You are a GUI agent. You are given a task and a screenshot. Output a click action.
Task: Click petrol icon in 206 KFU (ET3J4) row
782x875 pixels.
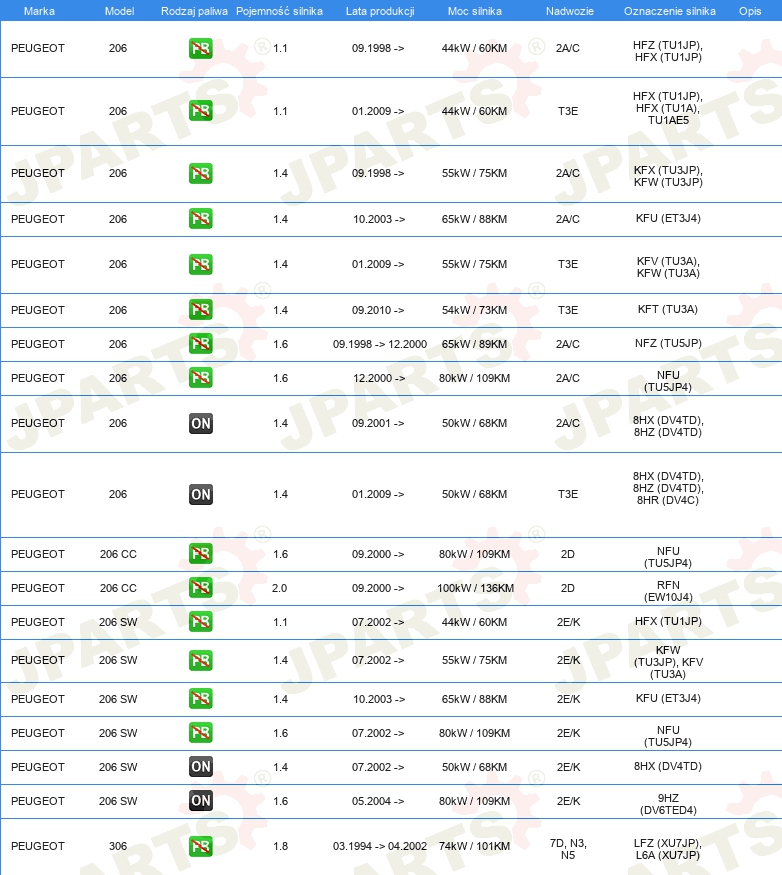click(200, 219)
